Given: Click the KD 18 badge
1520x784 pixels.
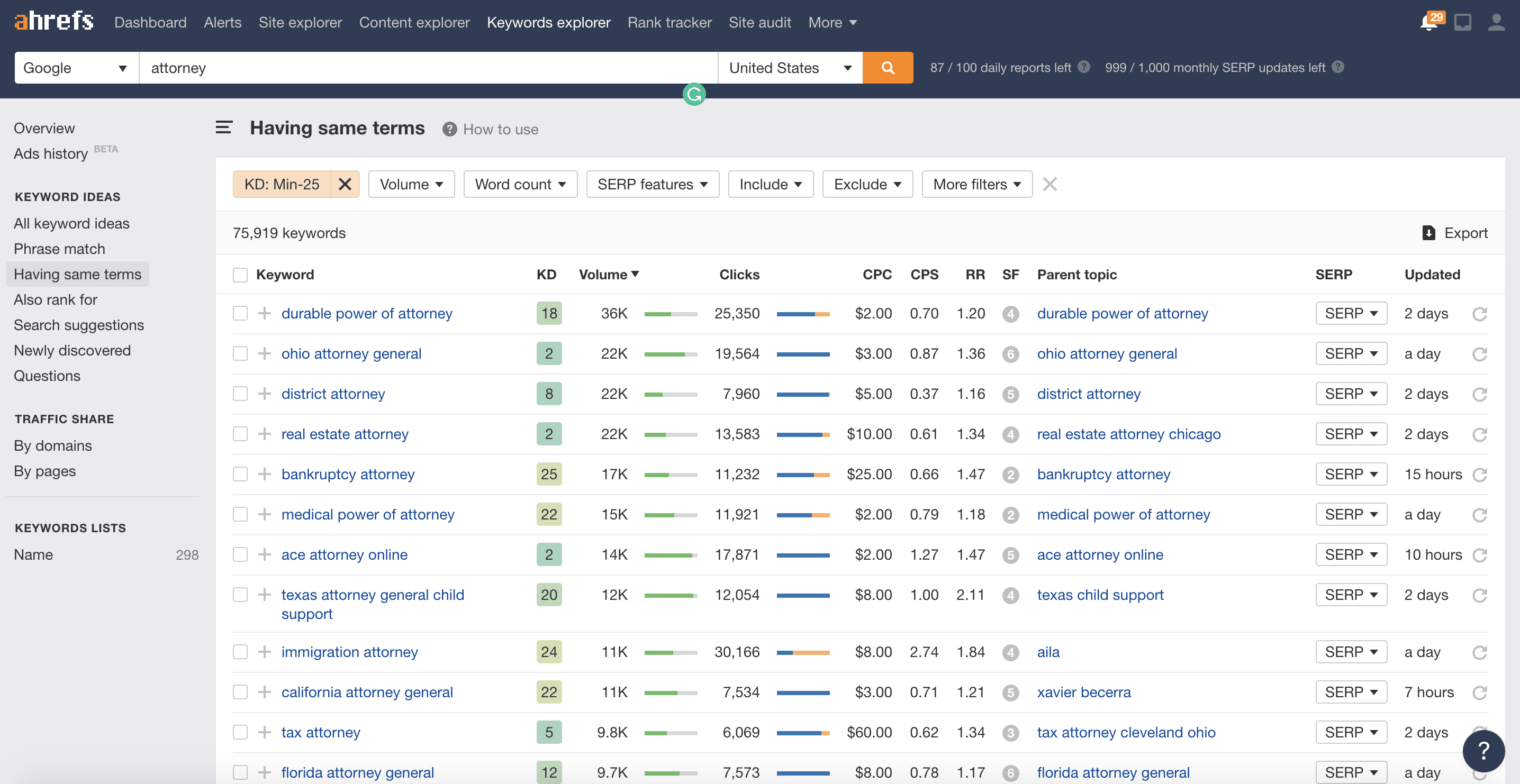Looking at the screenshot, I should click(x=549, y=313).
